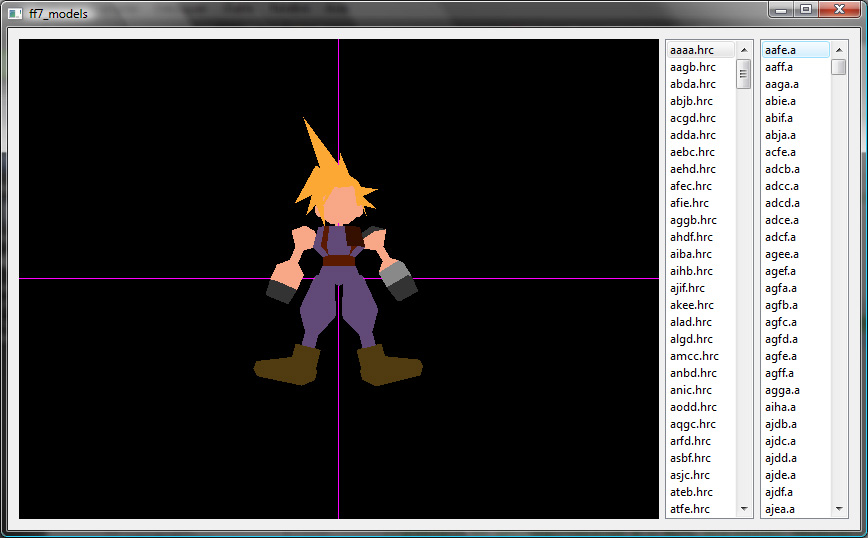Image resolution: width=868 pixels, height=538 pixels.
Task: Select agff.a entry
Action: [x=796, y=373]
